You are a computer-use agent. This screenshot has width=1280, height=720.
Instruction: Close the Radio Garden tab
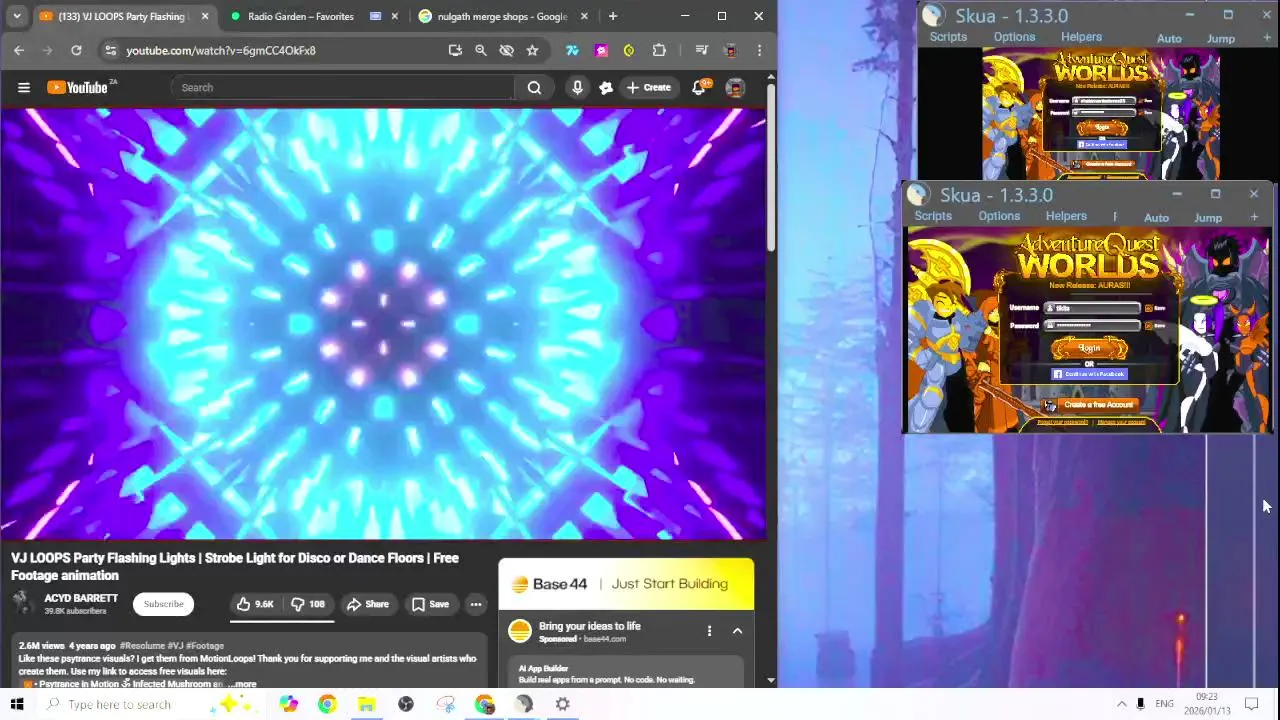[x=395, y=16]
